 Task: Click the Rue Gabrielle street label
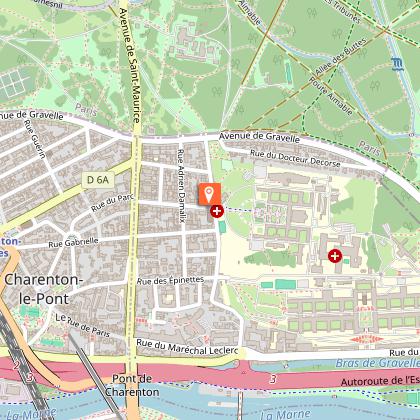pyautogui.click(x=73, y=243)
